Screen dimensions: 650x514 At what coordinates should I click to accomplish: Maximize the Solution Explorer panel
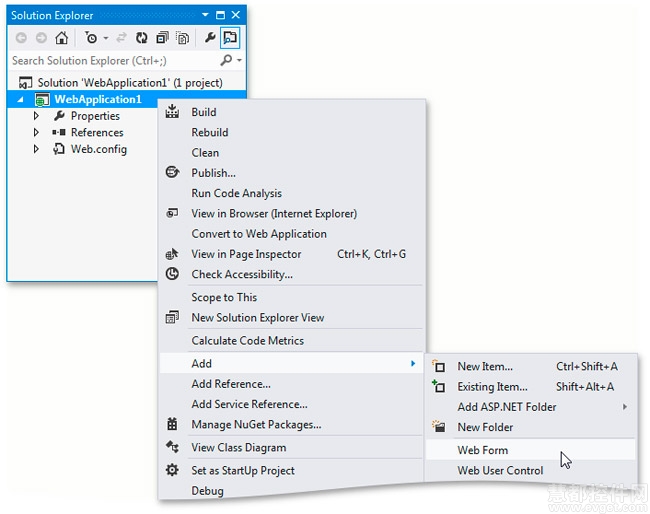(221, 15)
